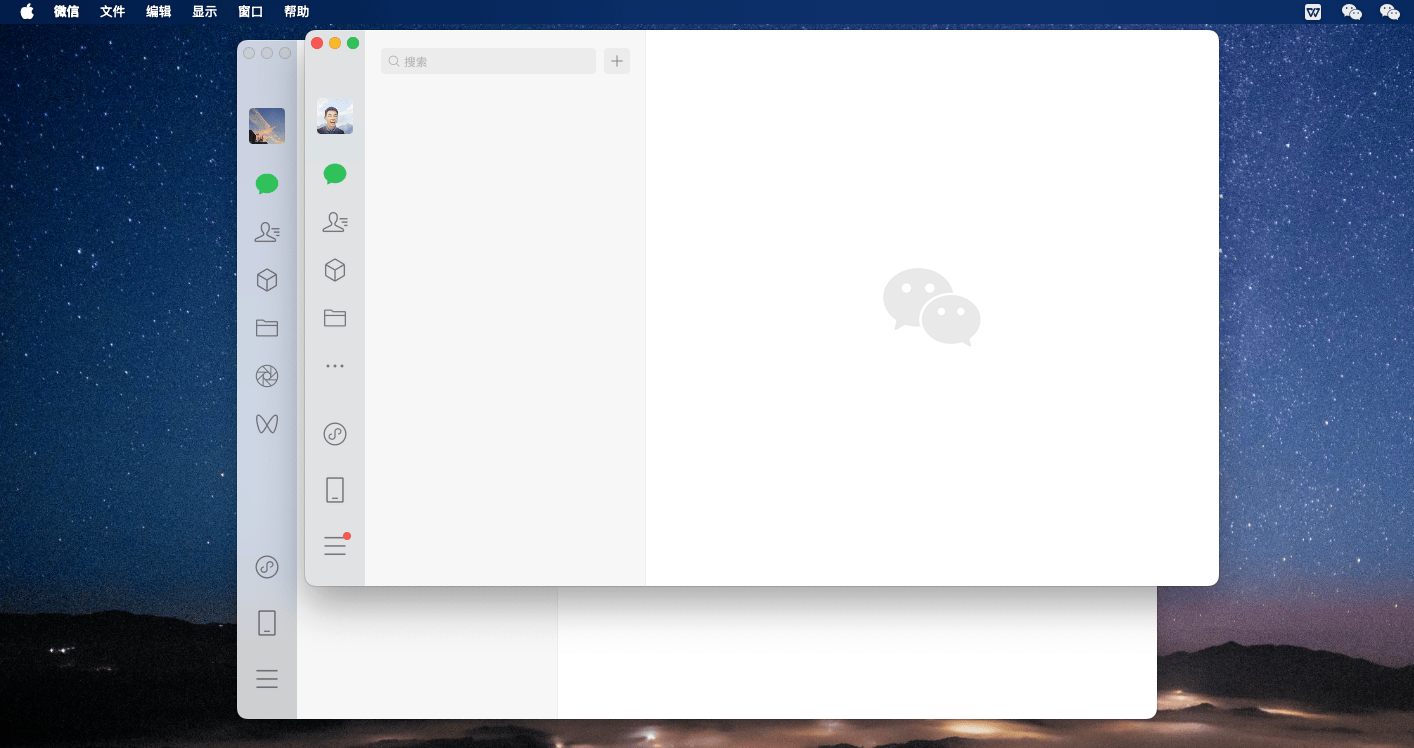Focus the 搜索 search field
1414x748 pixels.
click(x=488, y=61)
